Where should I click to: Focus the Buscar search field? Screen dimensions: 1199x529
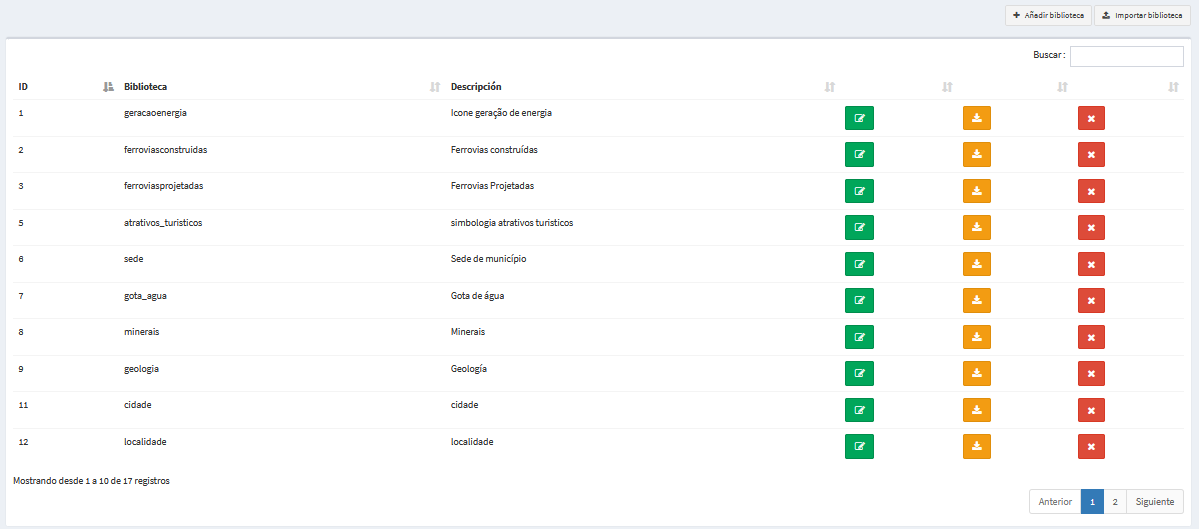[1126, 57]
